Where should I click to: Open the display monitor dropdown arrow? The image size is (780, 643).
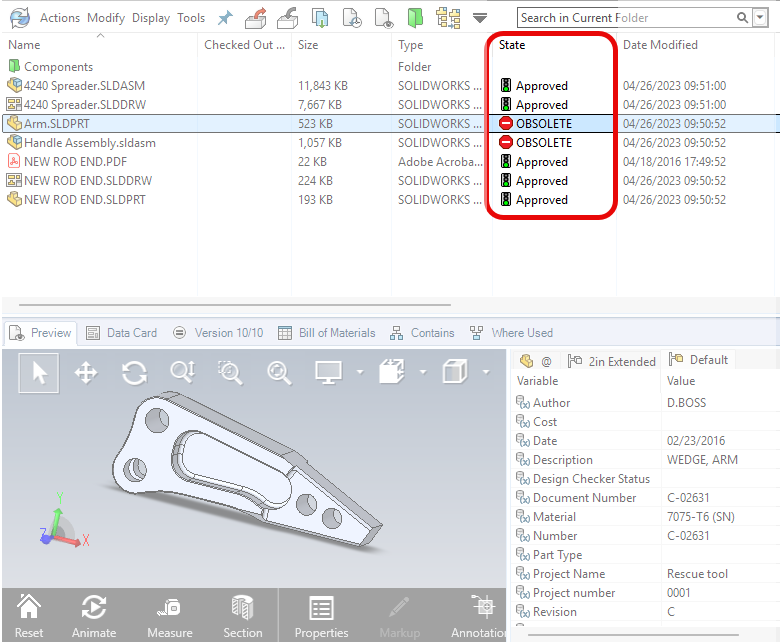pyautogui.click(x=360, y=372)
